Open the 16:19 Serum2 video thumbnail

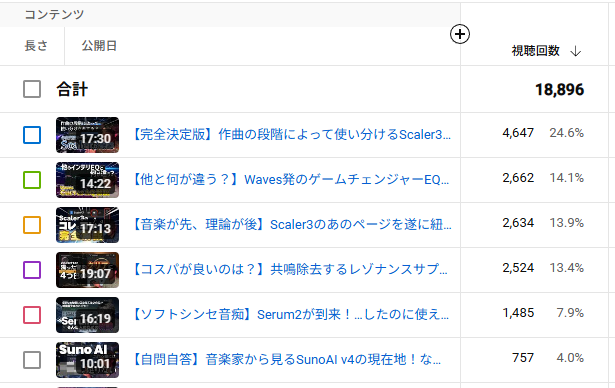tap(87, 315)
